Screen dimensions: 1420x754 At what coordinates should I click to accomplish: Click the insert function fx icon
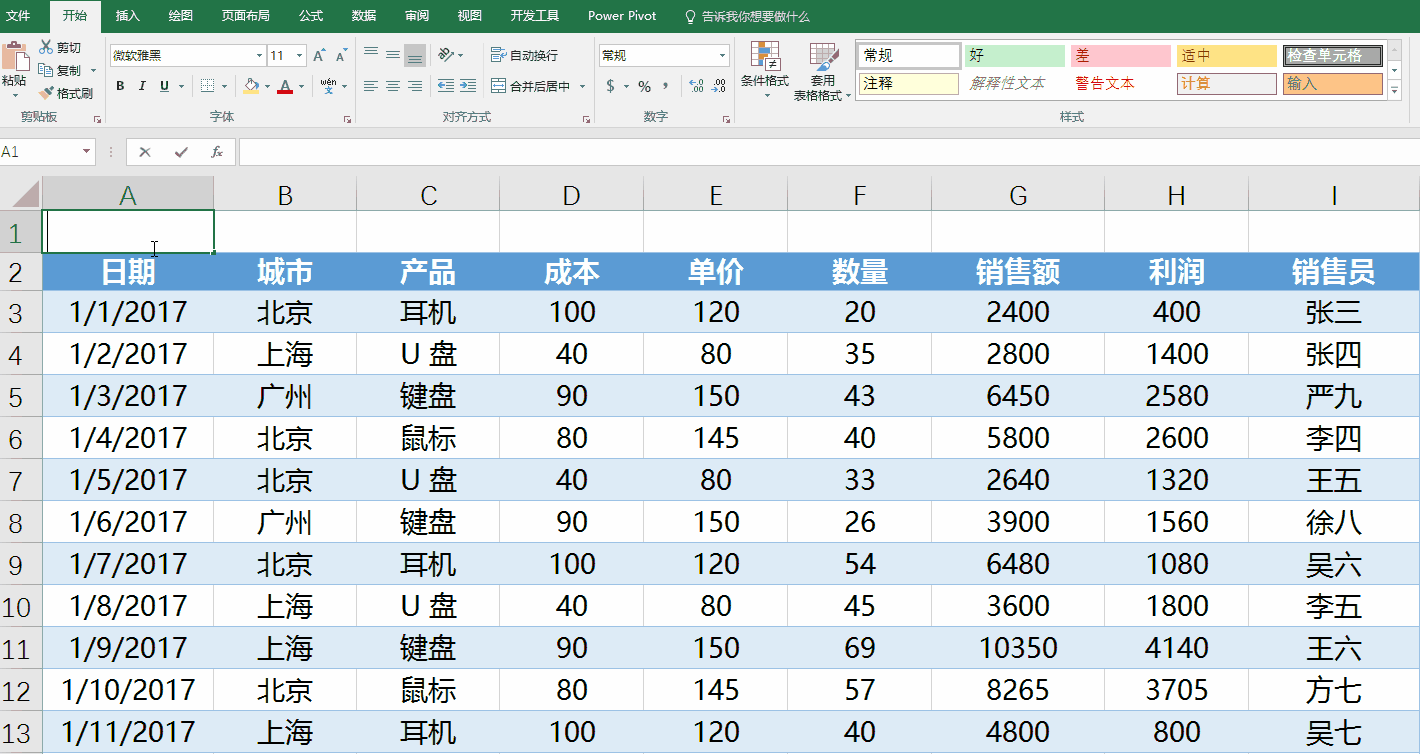[x=216, y=152]
